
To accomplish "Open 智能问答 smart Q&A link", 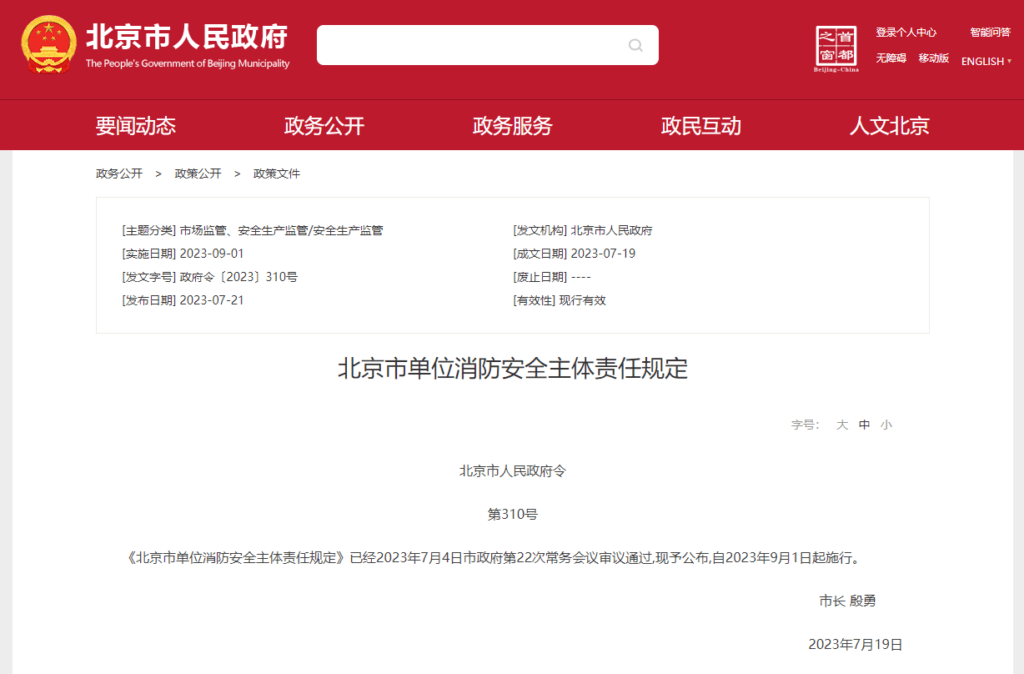I will click(x=989, y=32).
